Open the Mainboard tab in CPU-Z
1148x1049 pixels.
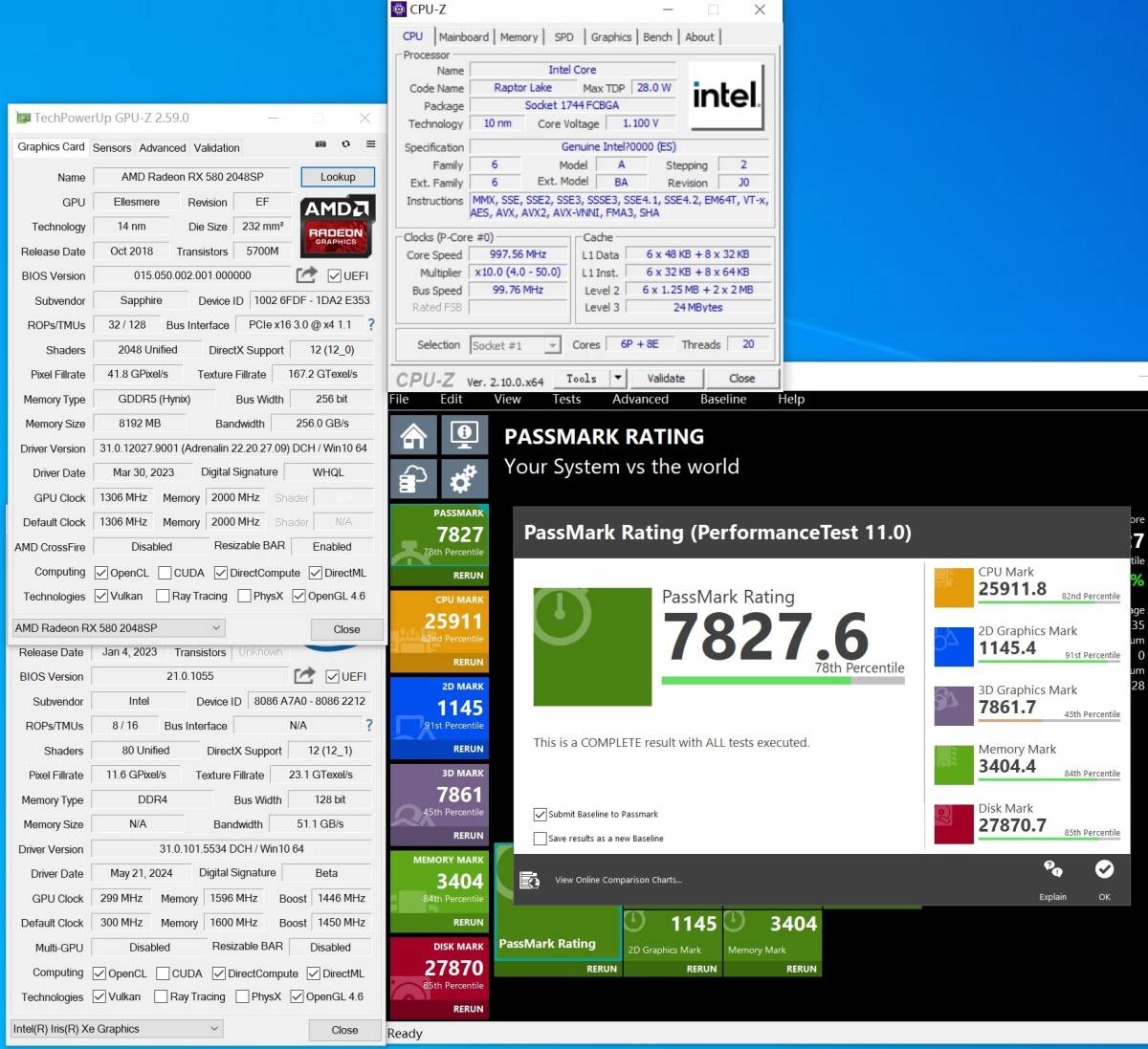click(x=463, y=37)
